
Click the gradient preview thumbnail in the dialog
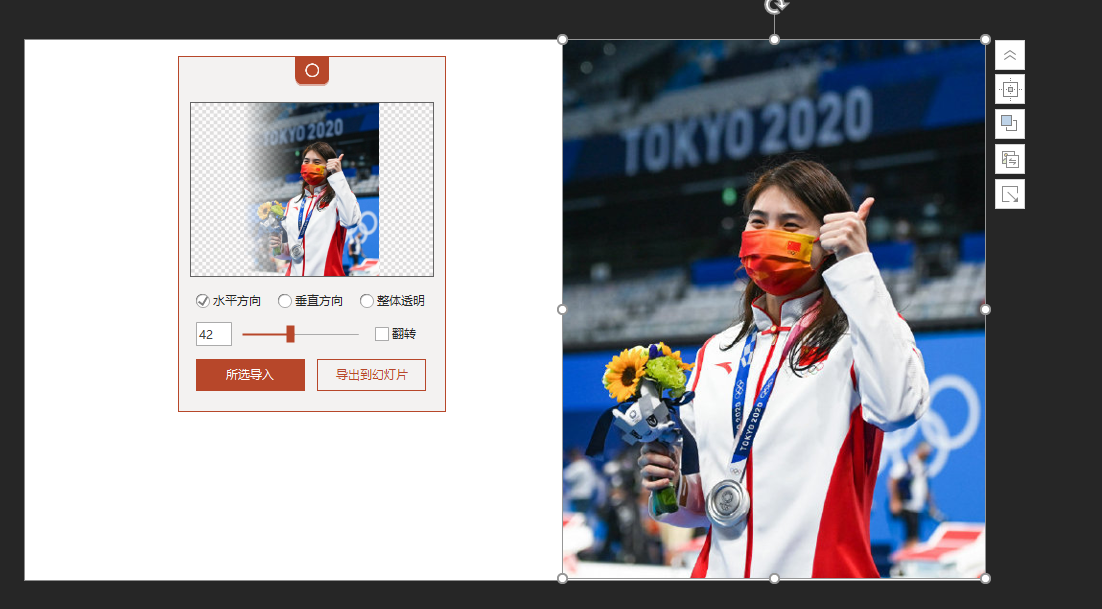[x=312, y=190]
